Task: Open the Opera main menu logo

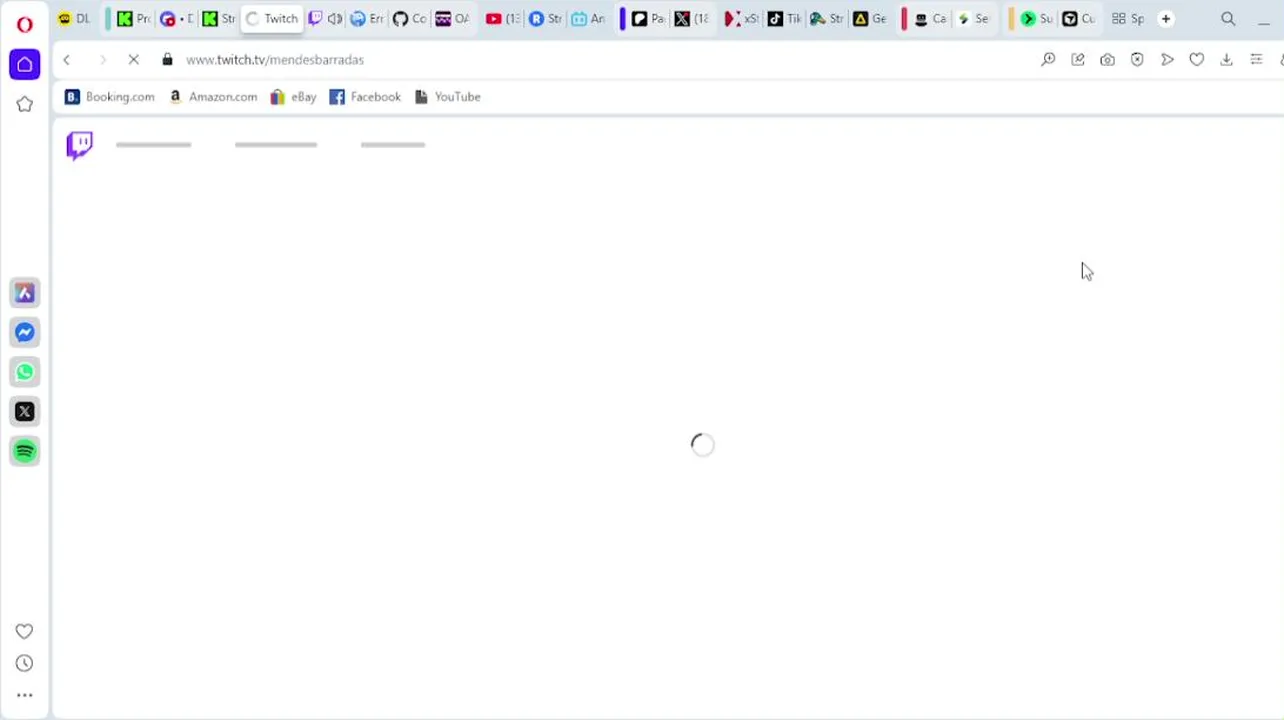Action: tap(24, 24)
